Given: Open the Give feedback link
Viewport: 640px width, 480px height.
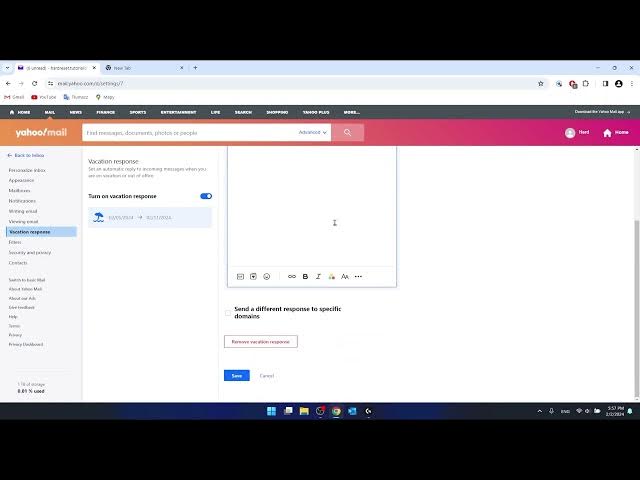Looking at the screenshot, I should (x=22, y=307).
